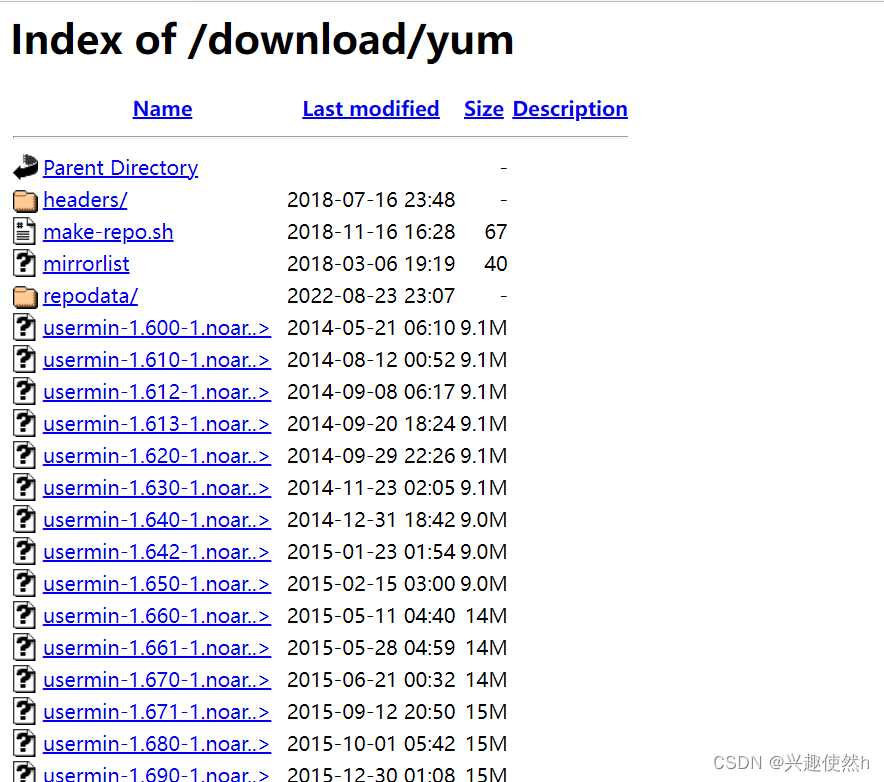884x782 pixels.
Task: Click the make-repo.sh text file icon
Action: pyautogui.click(x=24, y=232)
